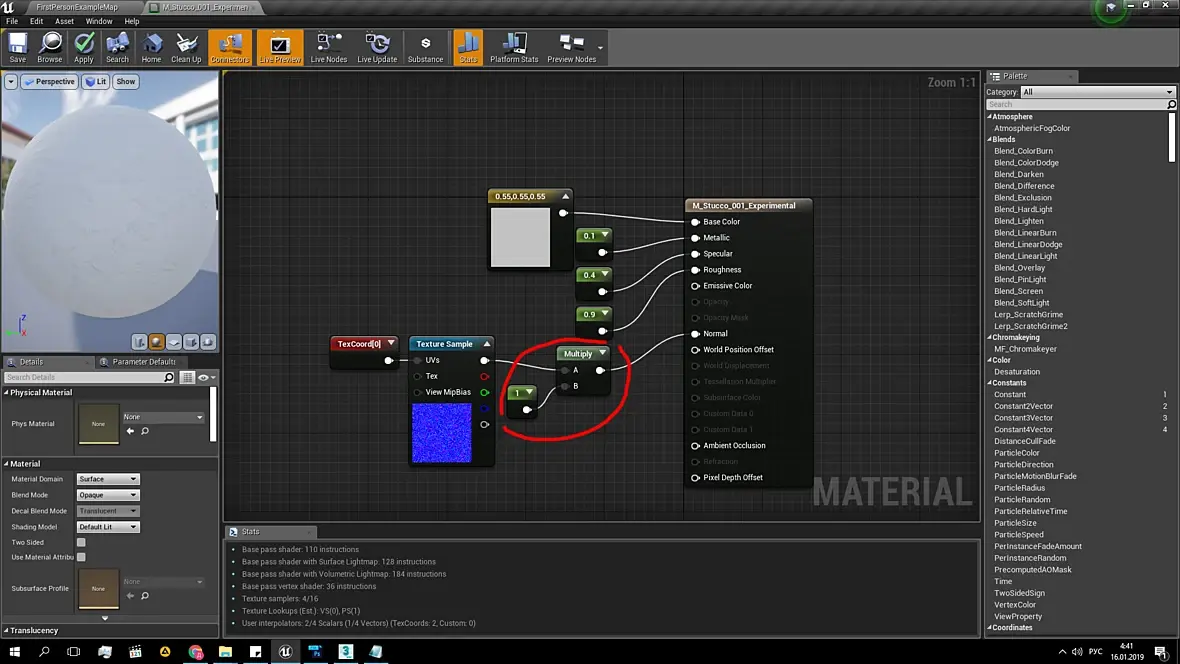Click the Search Details input field

[82, 377]
